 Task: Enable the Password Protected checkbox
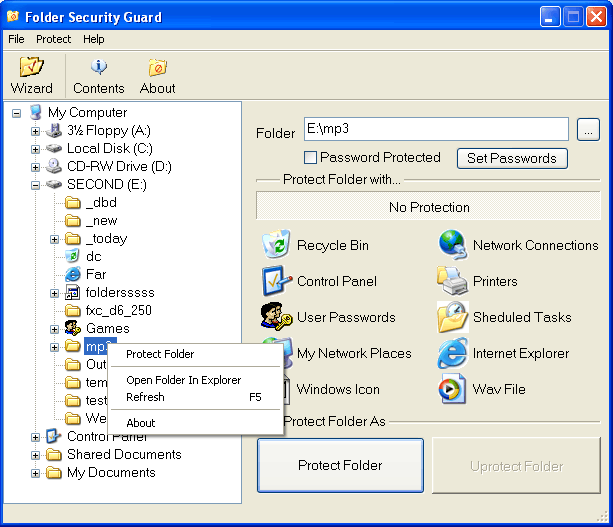[311, 158]
